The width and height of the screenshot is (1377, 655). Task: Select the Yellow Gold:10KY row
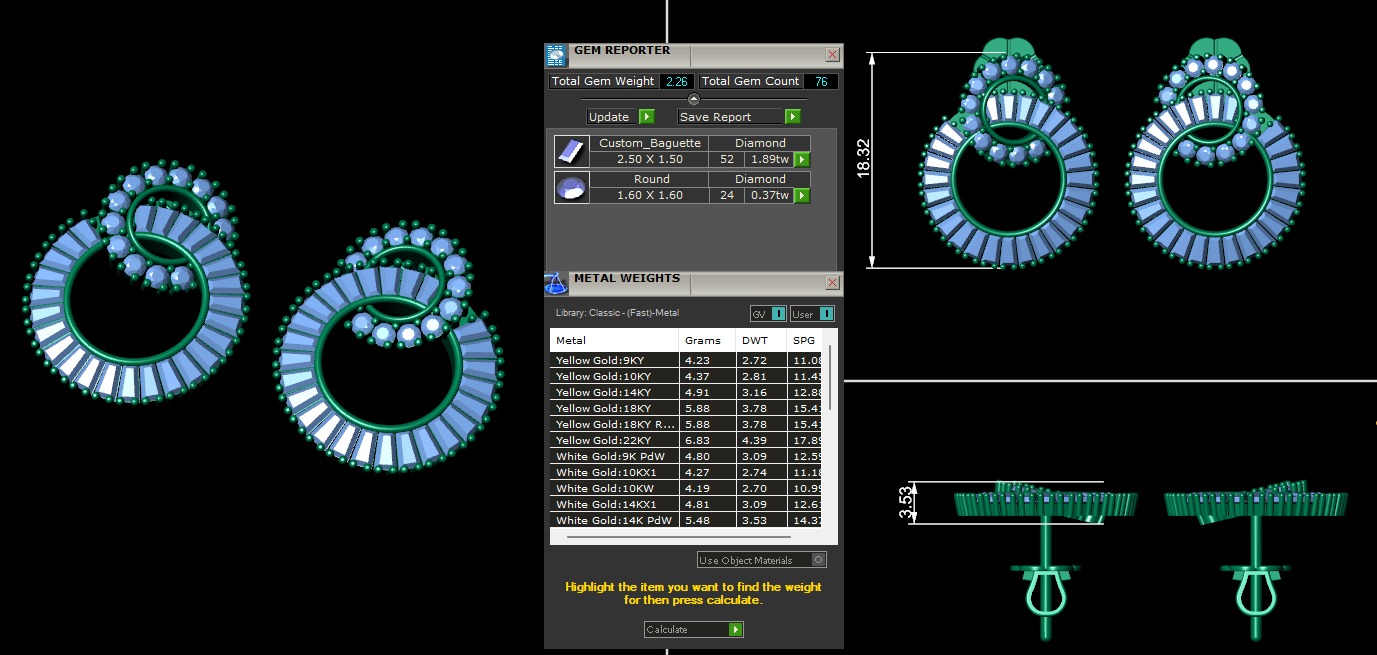click(x=688, y=376)
